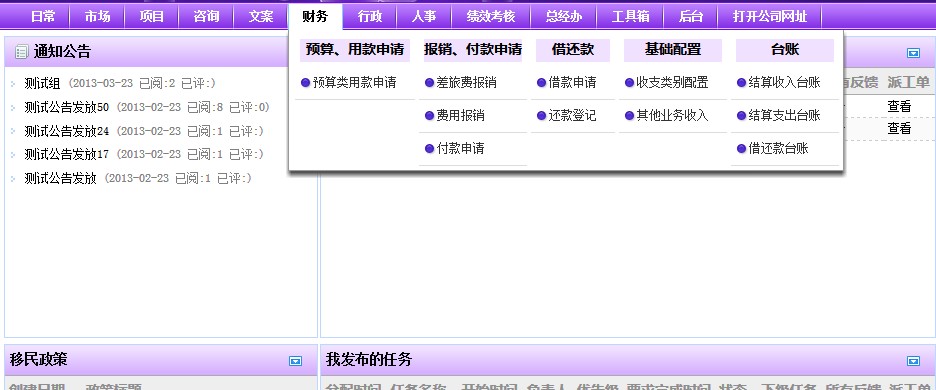936x390 pixels.
Task: Collapse the 我发布的任务 panel toggle icon
Action: click(913, 361)
